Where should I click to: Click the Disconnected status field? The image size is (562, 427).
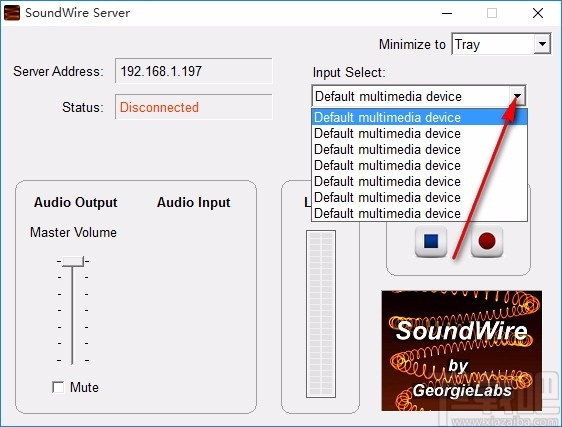pos(194,107)
